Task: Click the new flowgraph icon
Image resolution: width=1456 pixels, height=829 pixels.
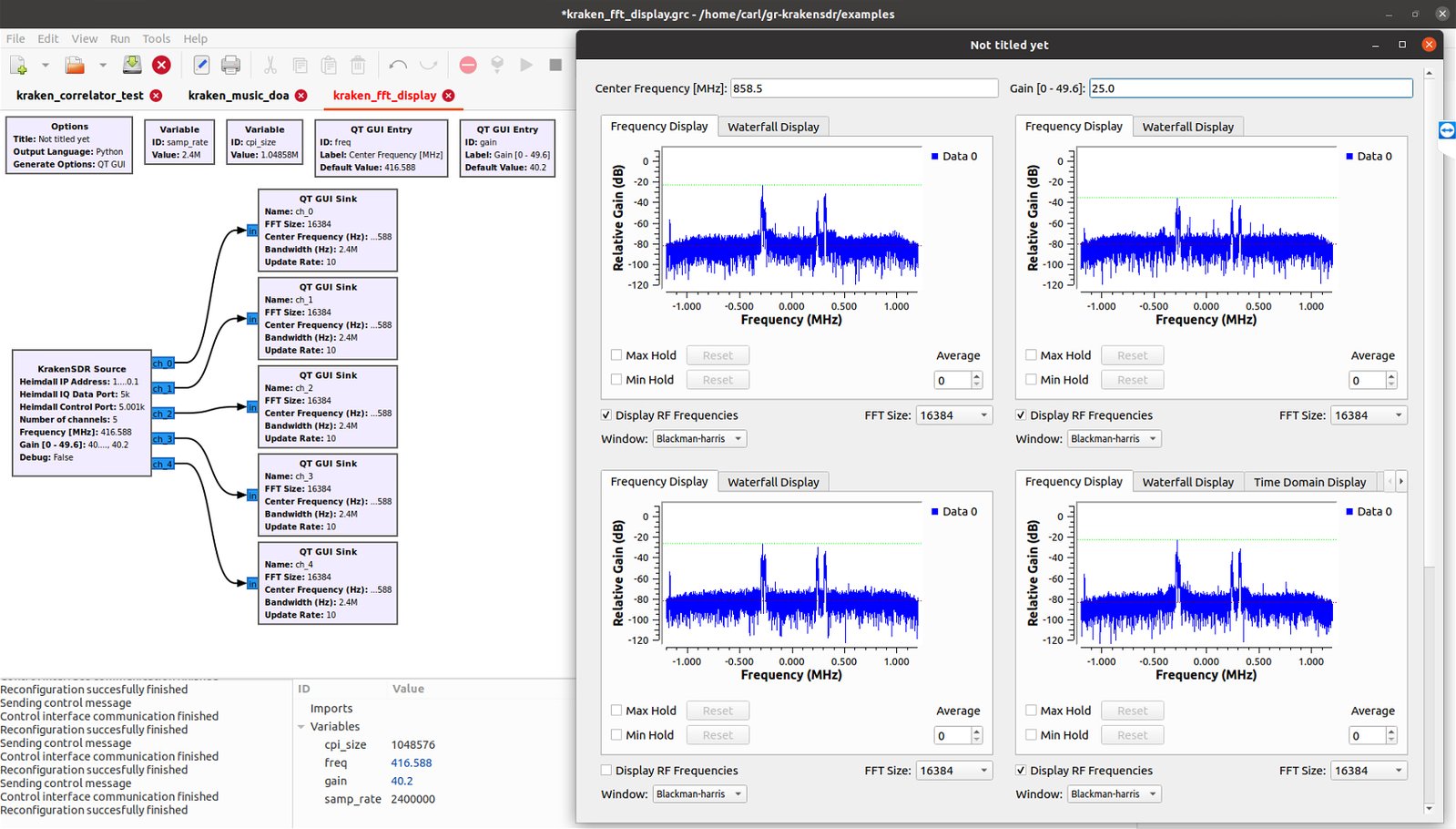Action: tap(18, 65)
